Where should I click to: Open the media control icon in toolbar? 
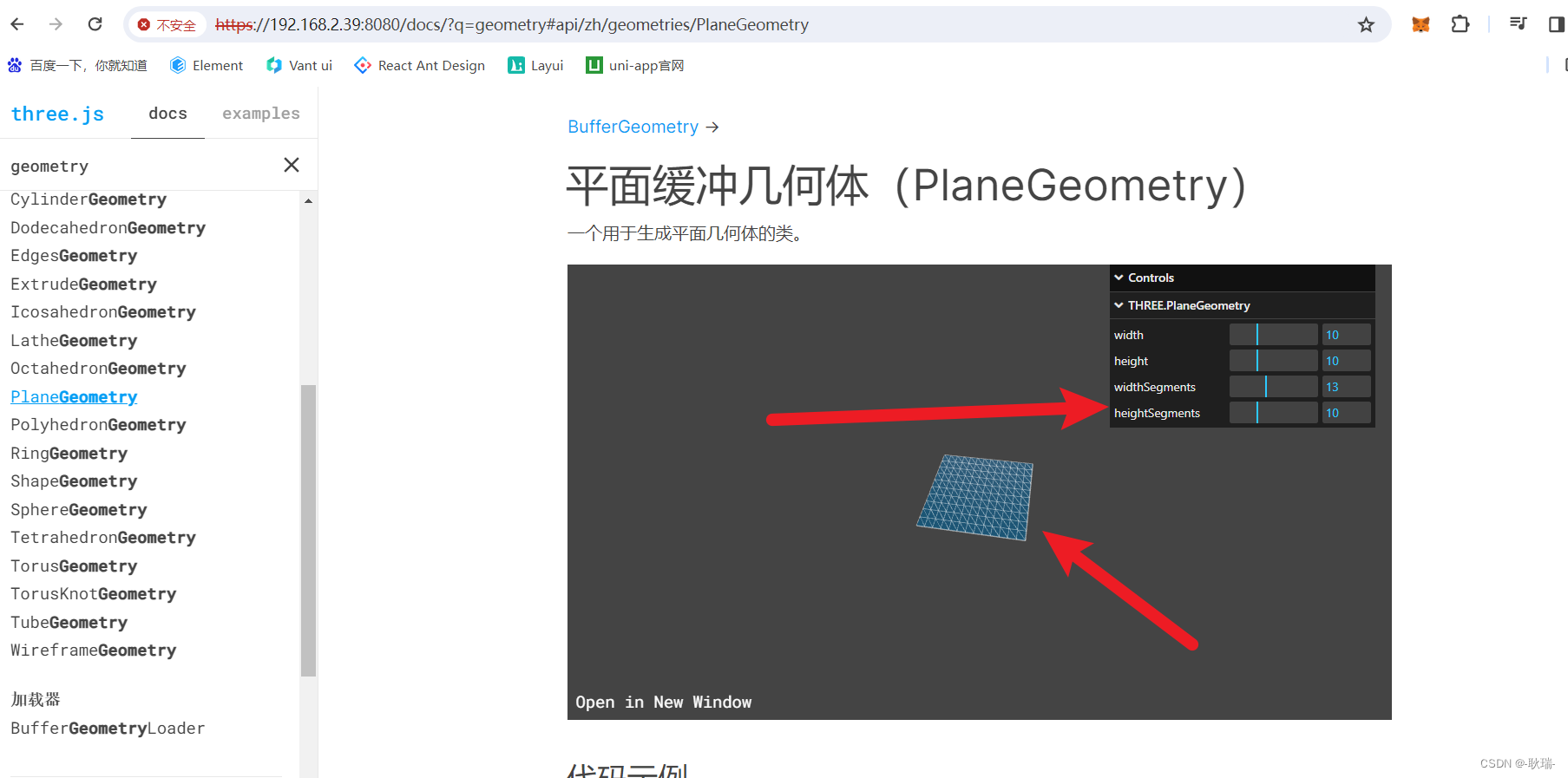click(1518, 24)
